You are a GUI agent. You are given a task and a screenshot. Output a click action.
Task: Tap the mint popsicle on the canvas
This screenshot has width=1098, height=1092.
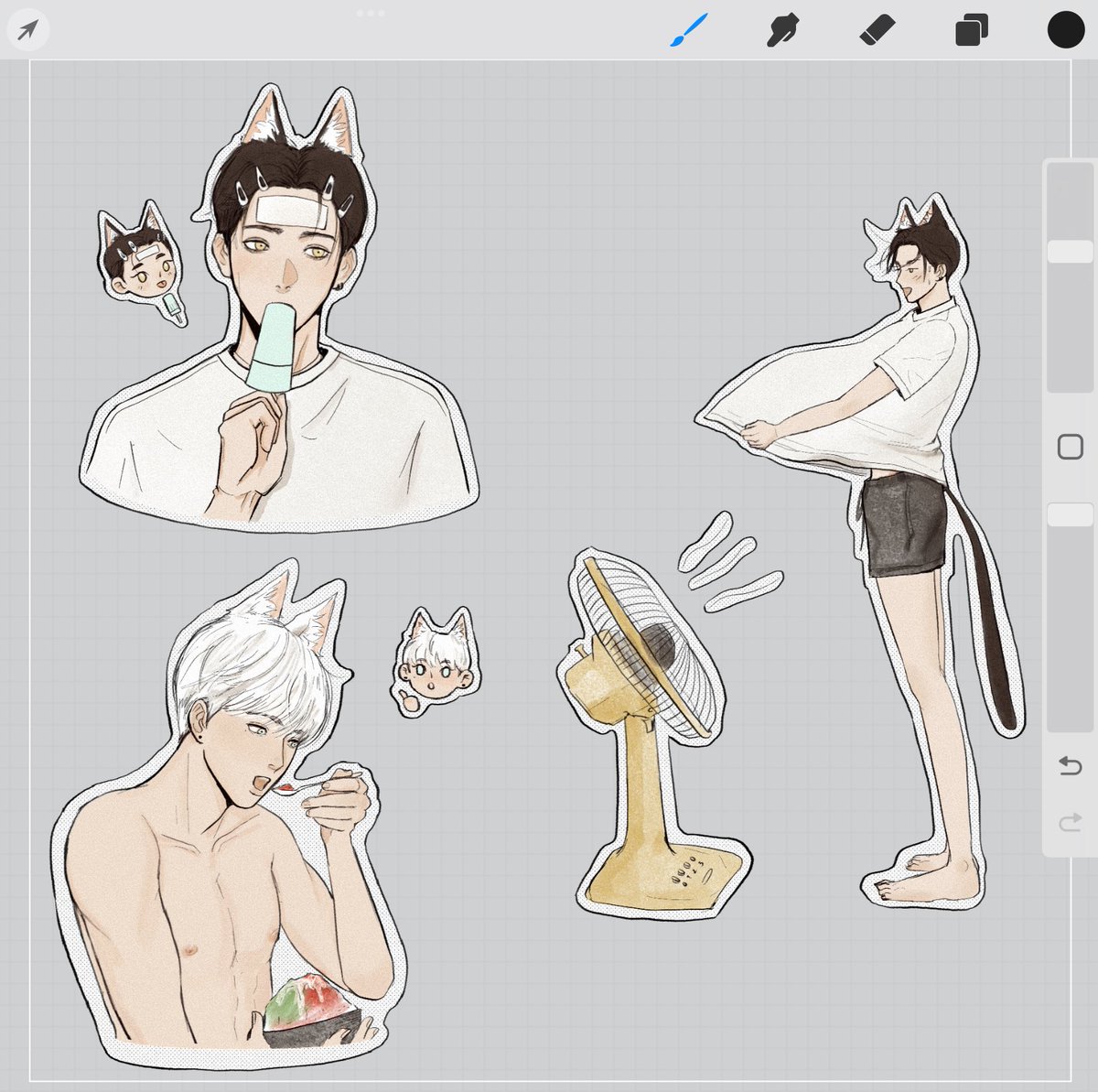271,348
